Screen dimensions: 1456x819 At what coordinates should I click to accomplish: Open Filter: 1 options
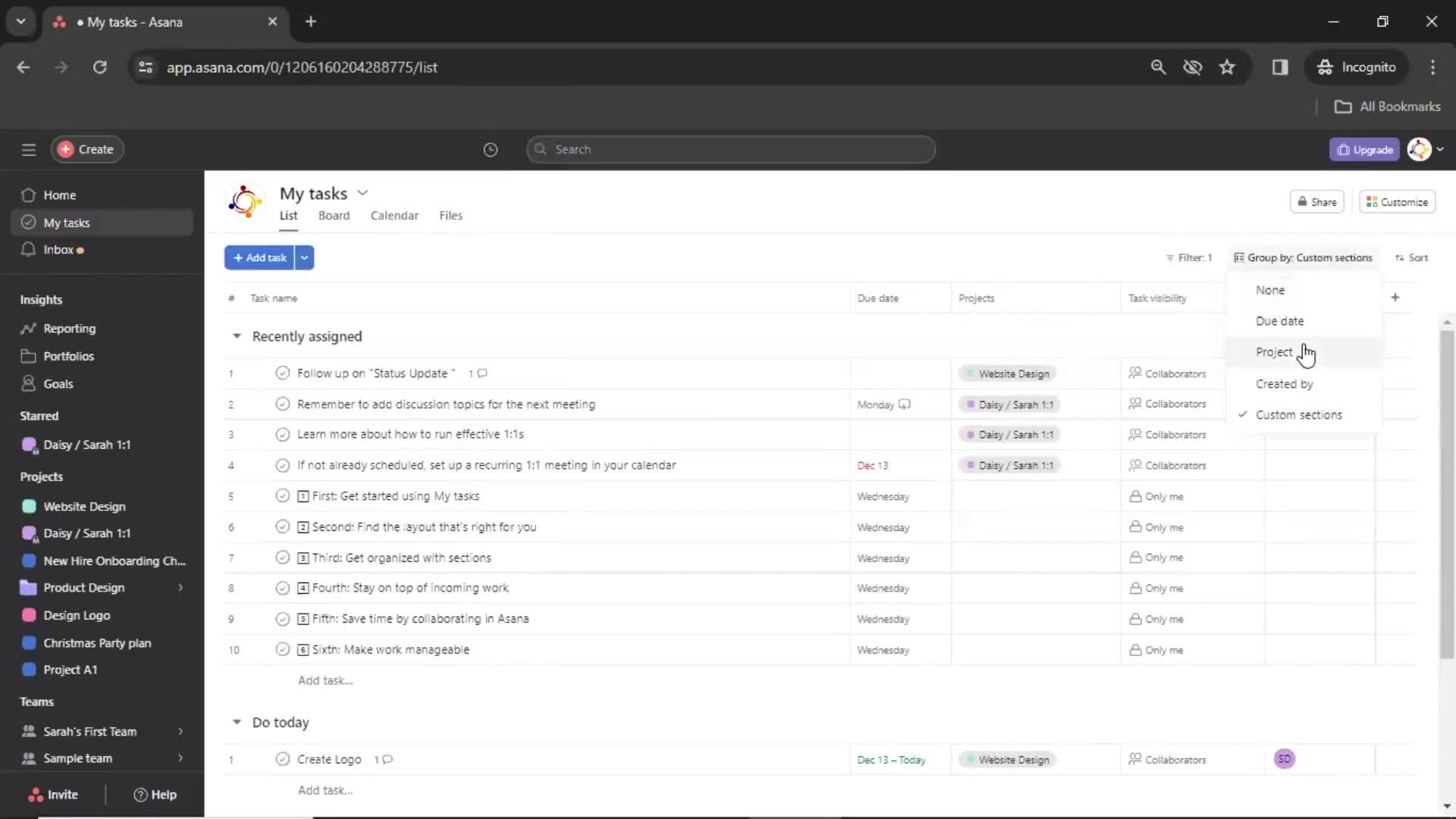coord(1188,258)
